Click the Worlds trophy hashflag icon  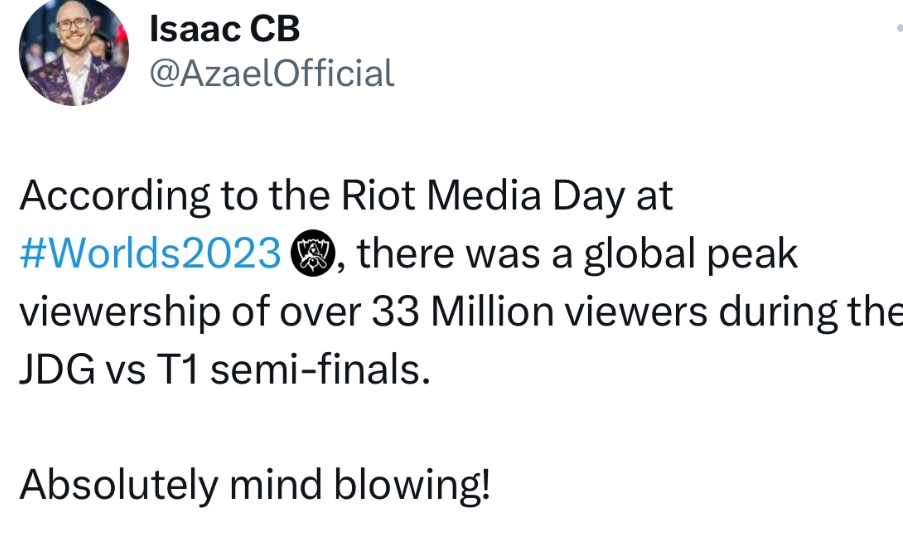pyautogui.click(x=312, y=254)
